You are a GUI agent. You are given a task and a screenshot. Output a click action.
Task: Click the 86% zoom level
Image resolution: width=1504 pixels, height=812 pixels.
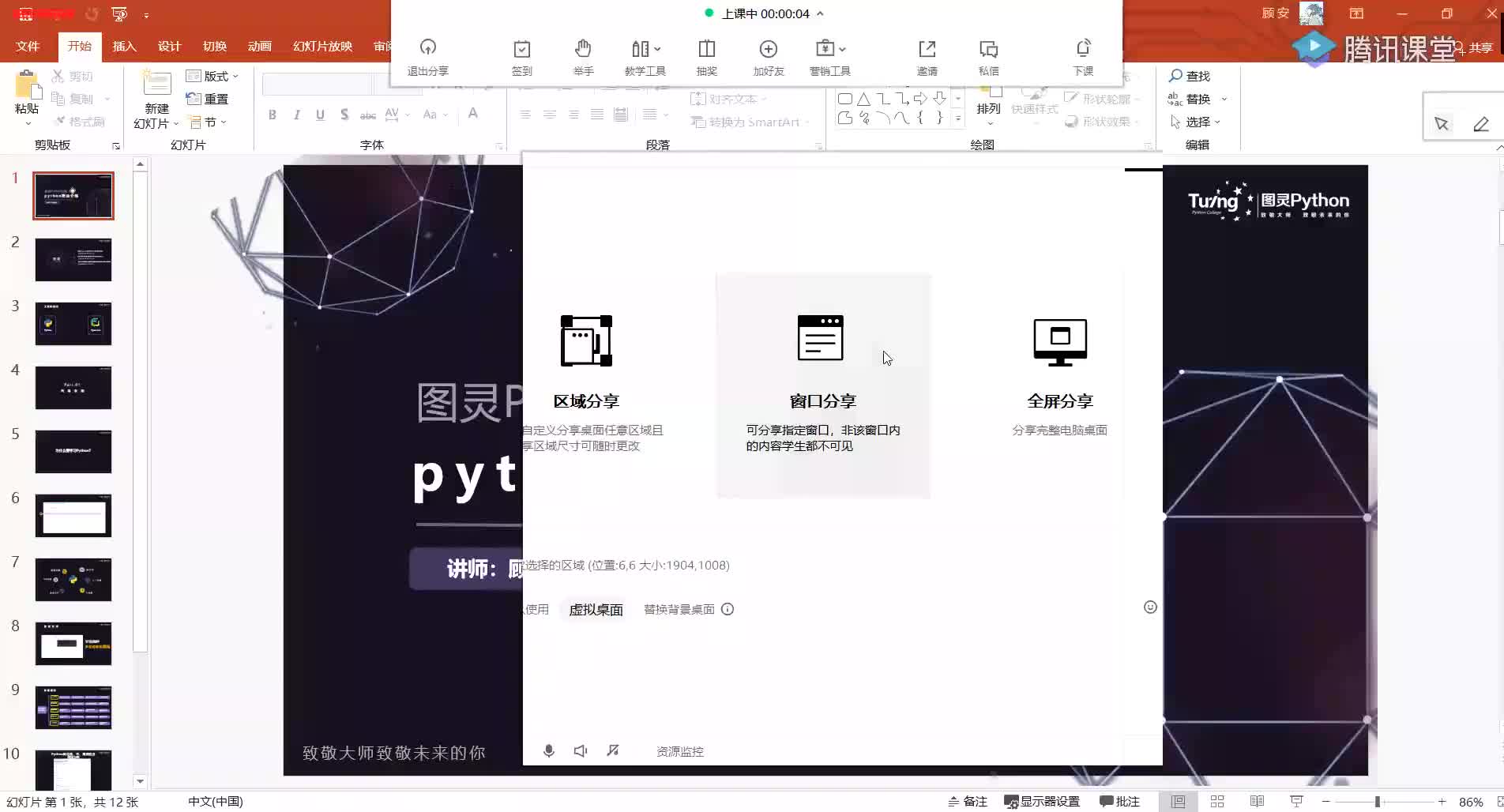(1471, 801)
